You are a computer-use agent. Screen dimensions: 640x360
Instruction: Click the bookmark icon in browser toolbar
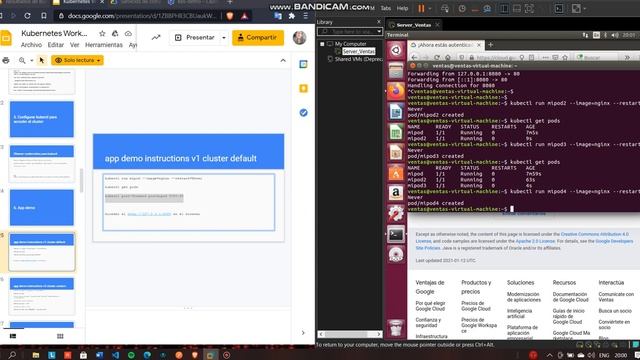pos(44,16)
